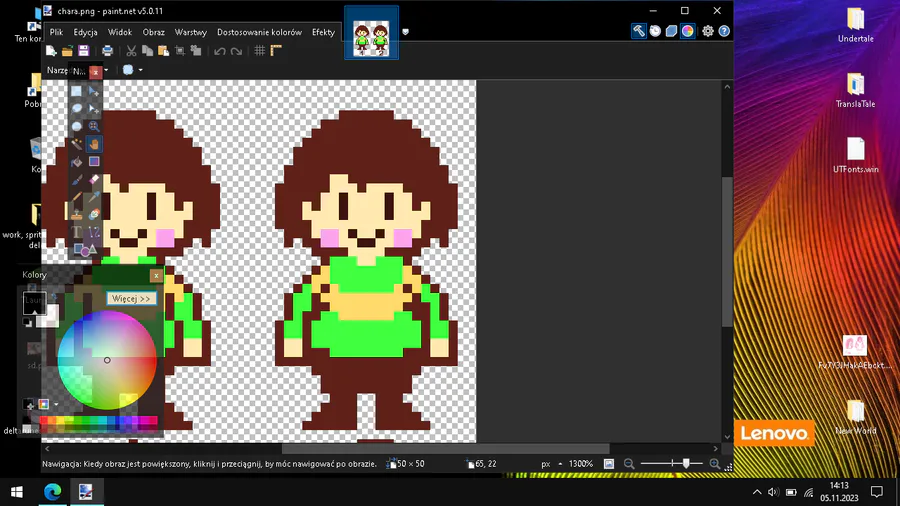This screenshot has height=506, width=900.
Task: Click the Cut scissors icon
Action: pyautogui.click(x=131, y=51)
